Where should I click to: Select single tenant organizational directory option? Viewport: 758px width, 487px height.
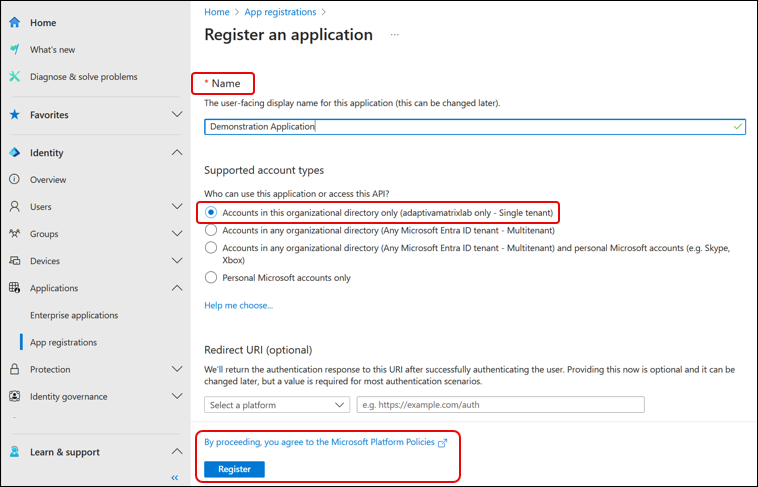[x=211, y=212]
